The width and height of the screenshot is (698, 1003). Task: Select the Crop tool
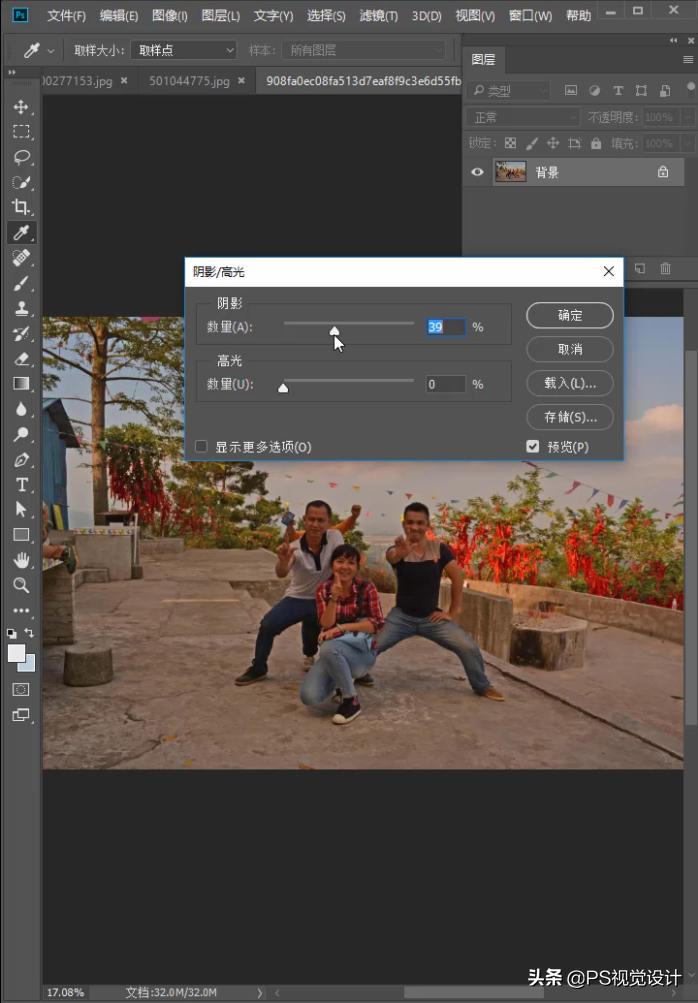(x=21, y=207)
